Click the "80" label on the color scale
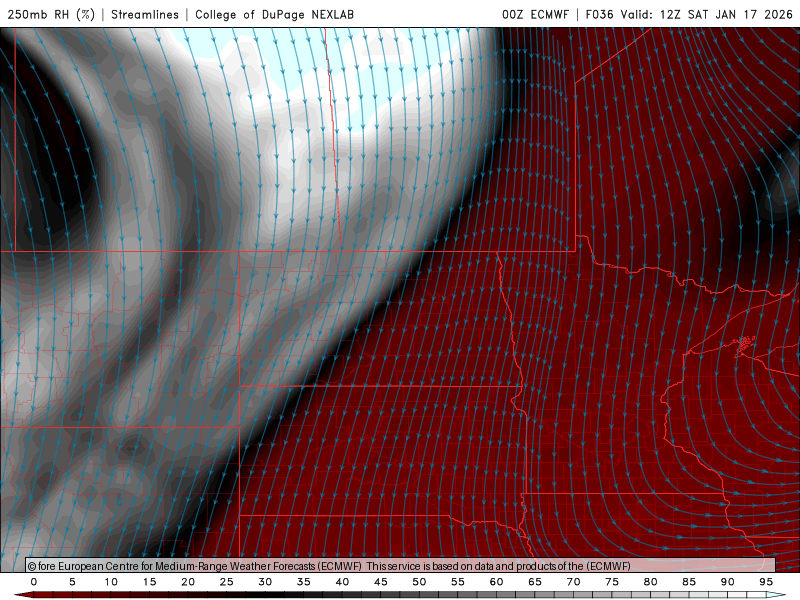Viewport: 800px width, 600px height. [650, 582]
